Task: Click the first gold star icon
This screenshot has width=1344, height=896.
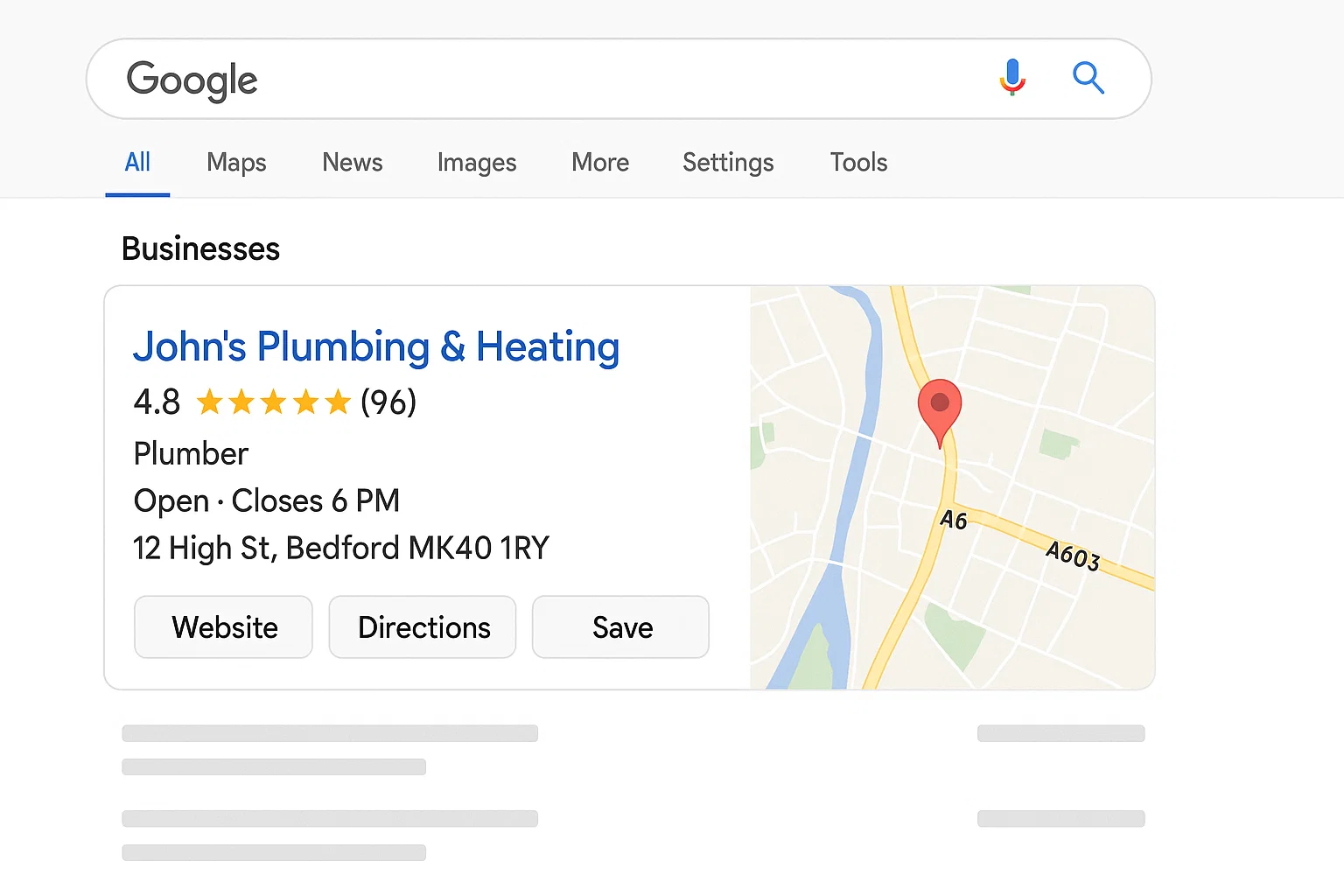Action: pyautogui.click(x=210, y=402)
